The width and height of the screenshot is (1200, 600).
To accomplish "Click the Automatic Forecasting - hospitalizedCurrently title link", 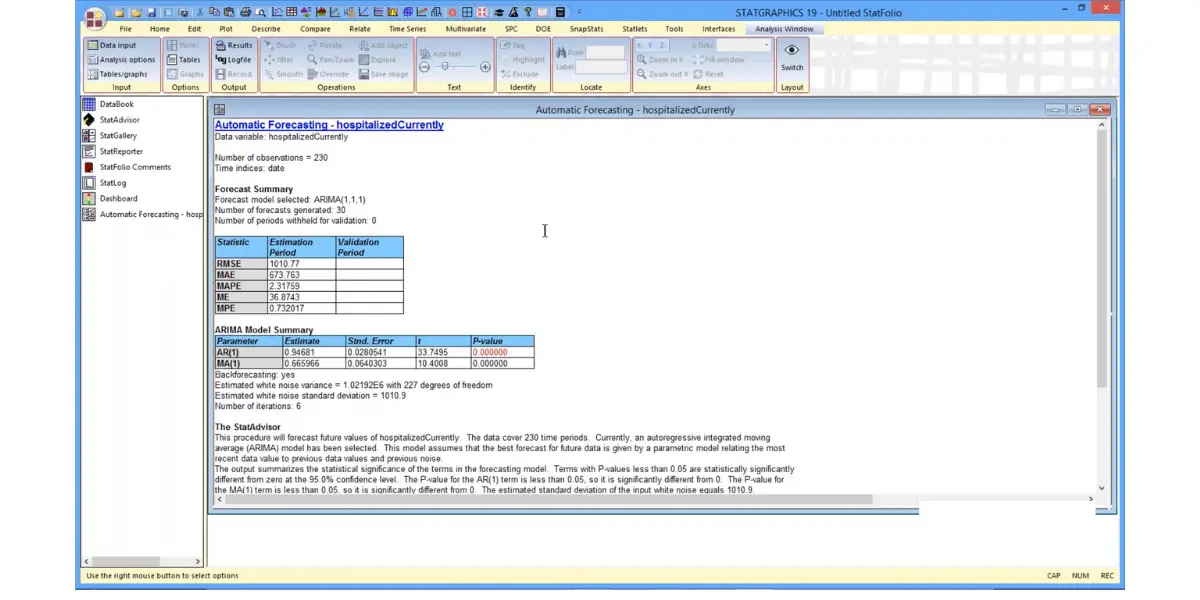I will pos(329,125).
